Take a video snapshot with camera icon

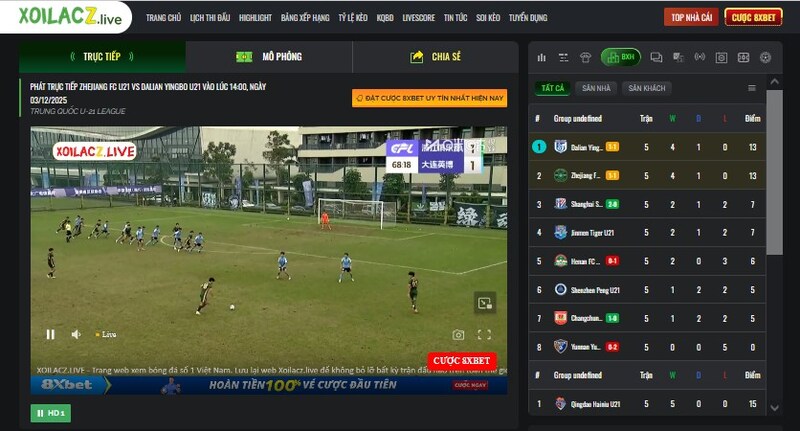(458, 335)
